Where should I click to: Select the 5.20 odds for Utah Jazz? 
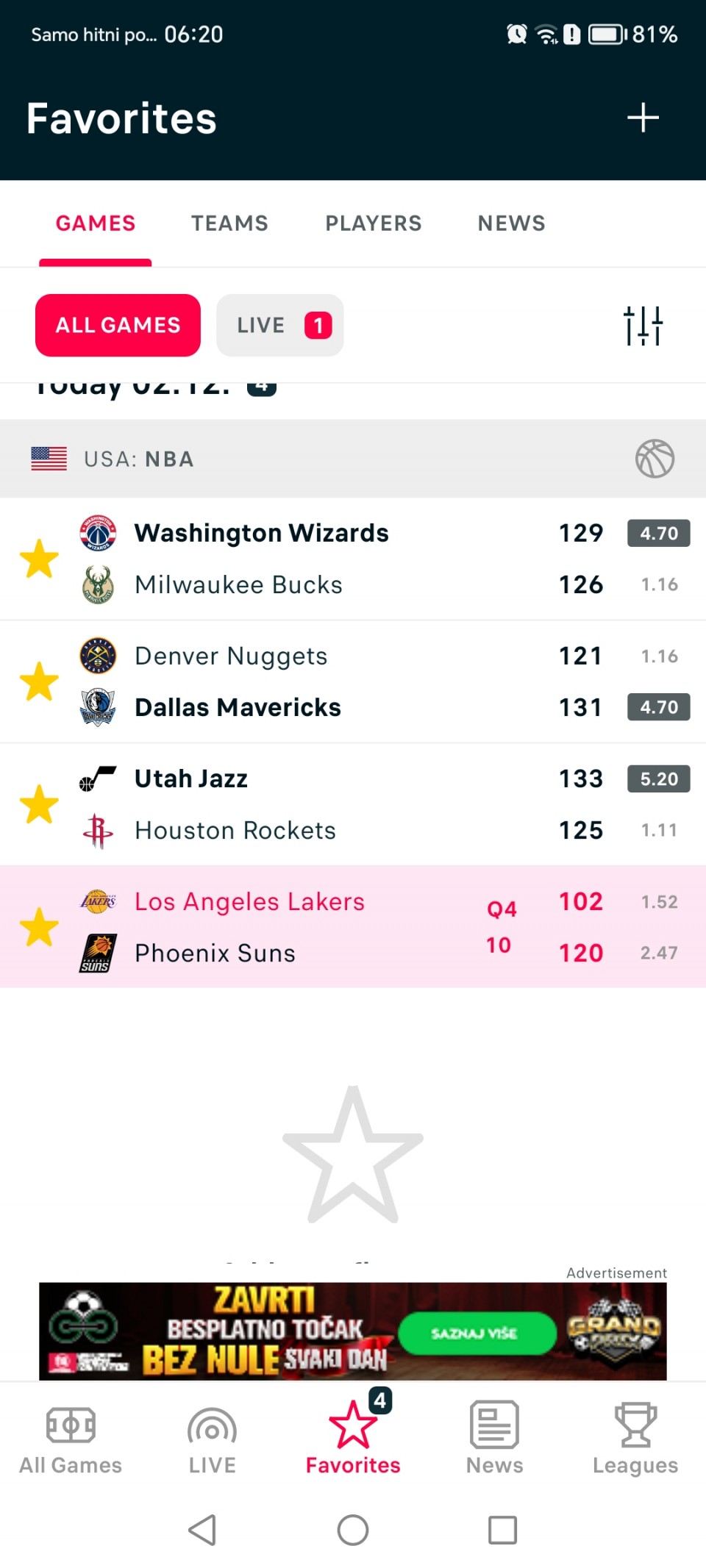click(658, 778)
